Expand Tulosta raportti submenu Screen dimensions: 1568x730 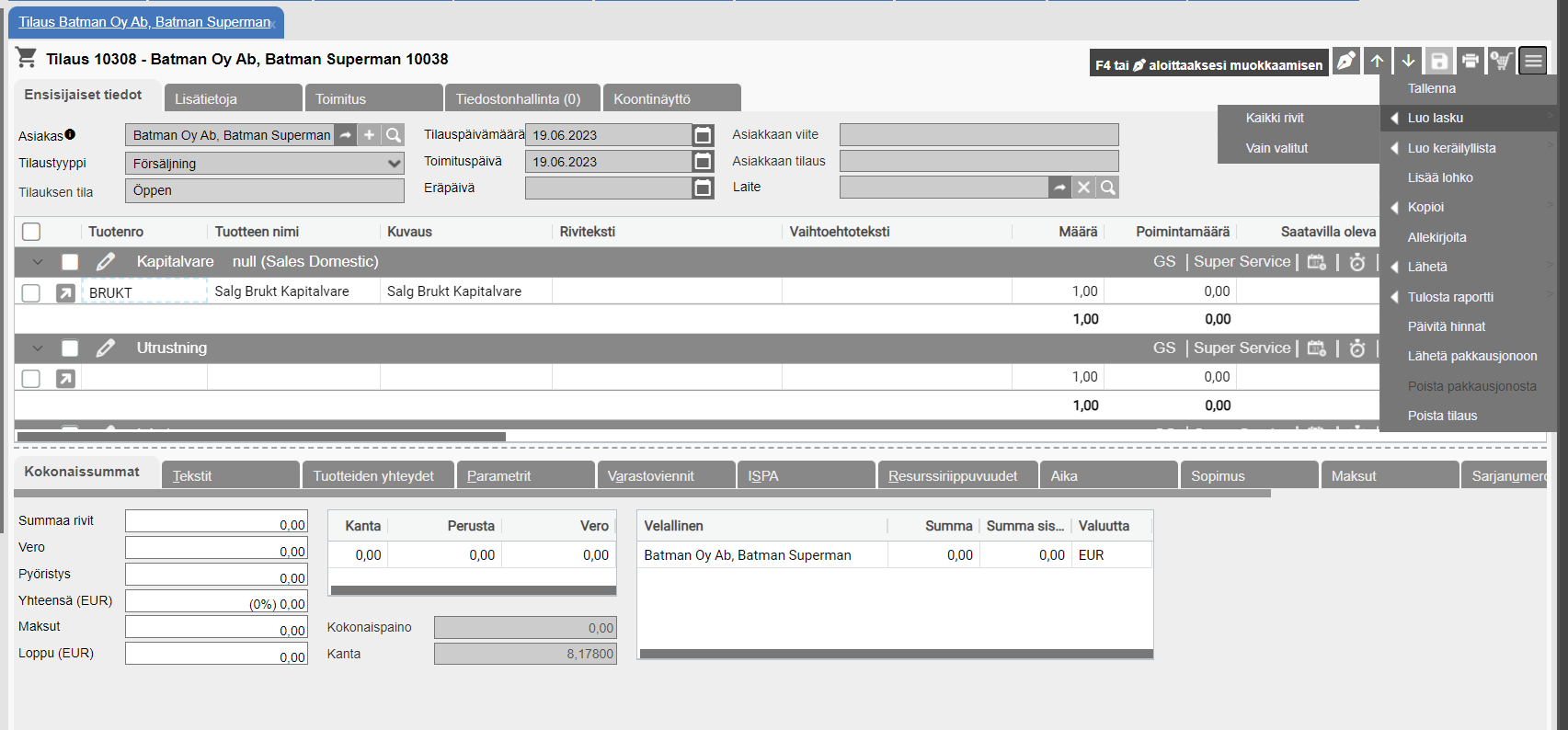pyautogui.click(x=1469, y=297)
